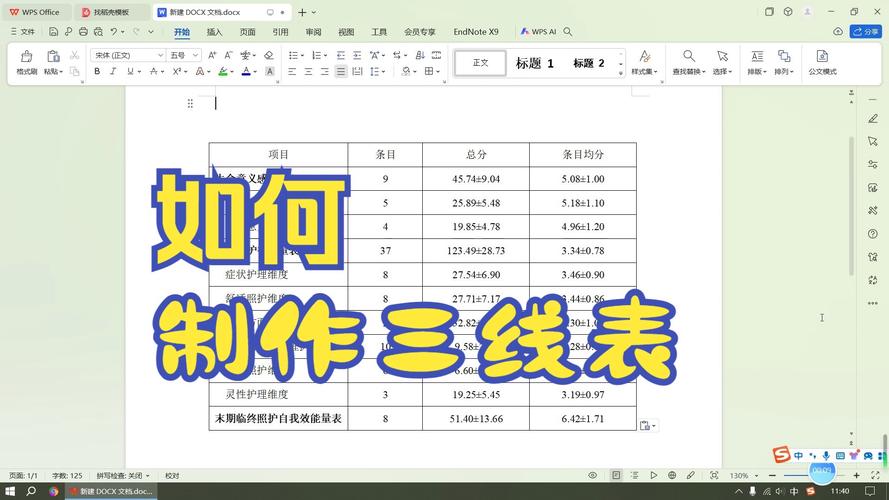Viewport: 889px width, 500px height.
Task: Increase font size with A+ icon
Action: tap(212, 55)
